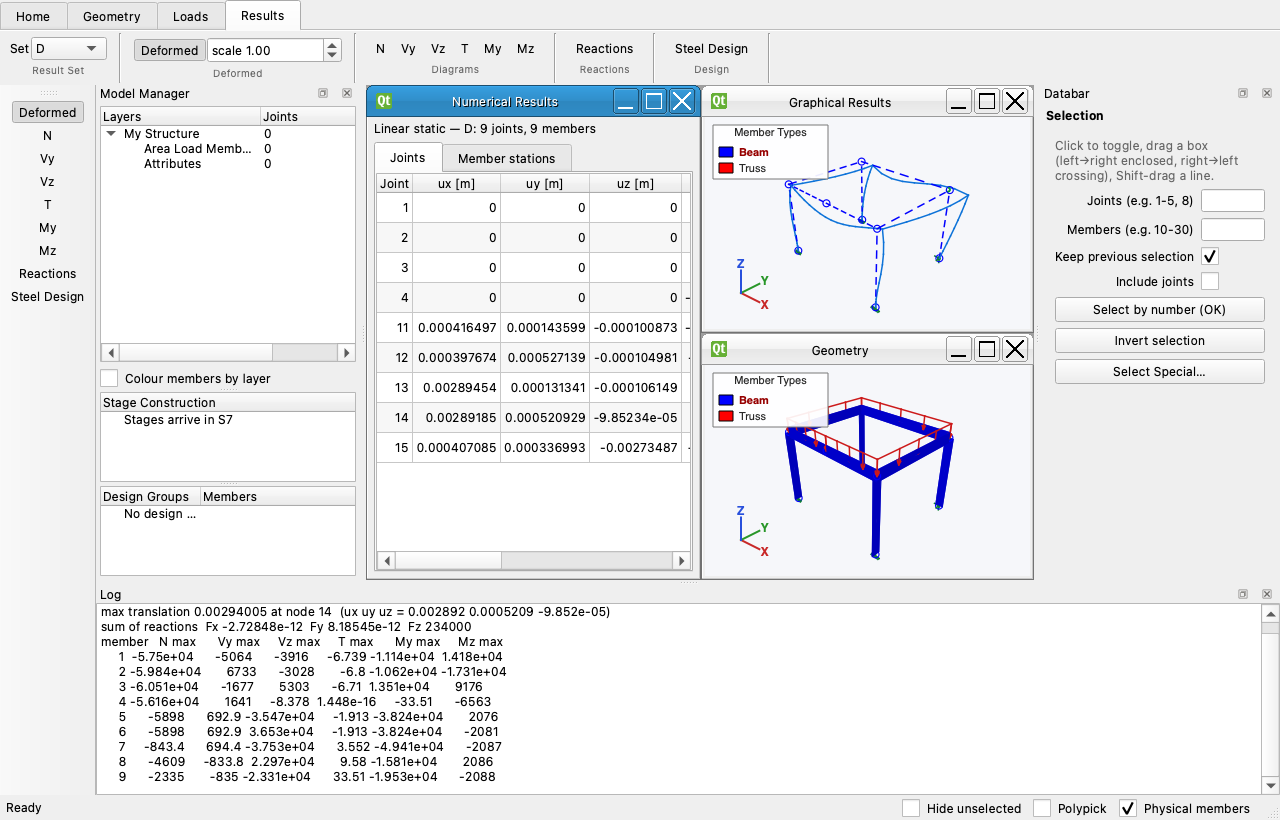
Task: Click Qt icon of Numerical Results window
Action: [x=383, y=101]
